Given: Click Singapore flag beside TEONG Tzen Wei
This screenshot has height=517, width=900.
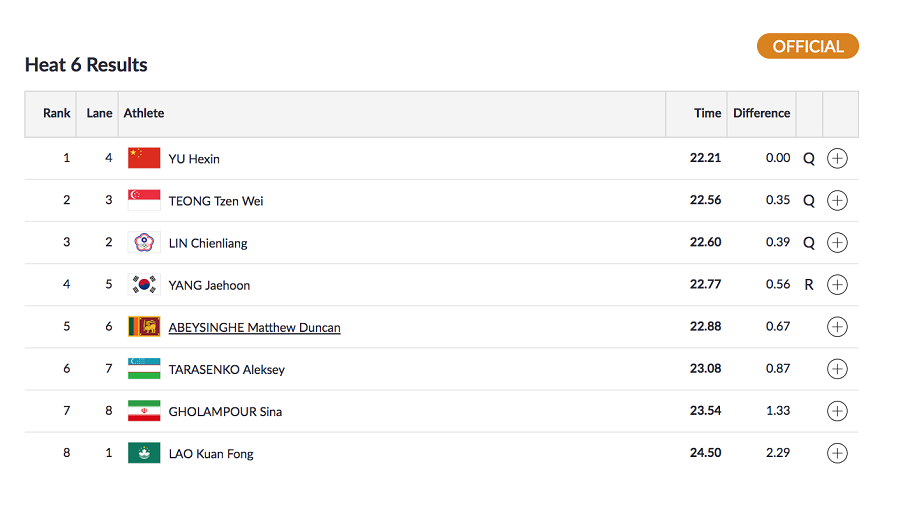Looking at the screenshot, I should [x=144, y=200].
